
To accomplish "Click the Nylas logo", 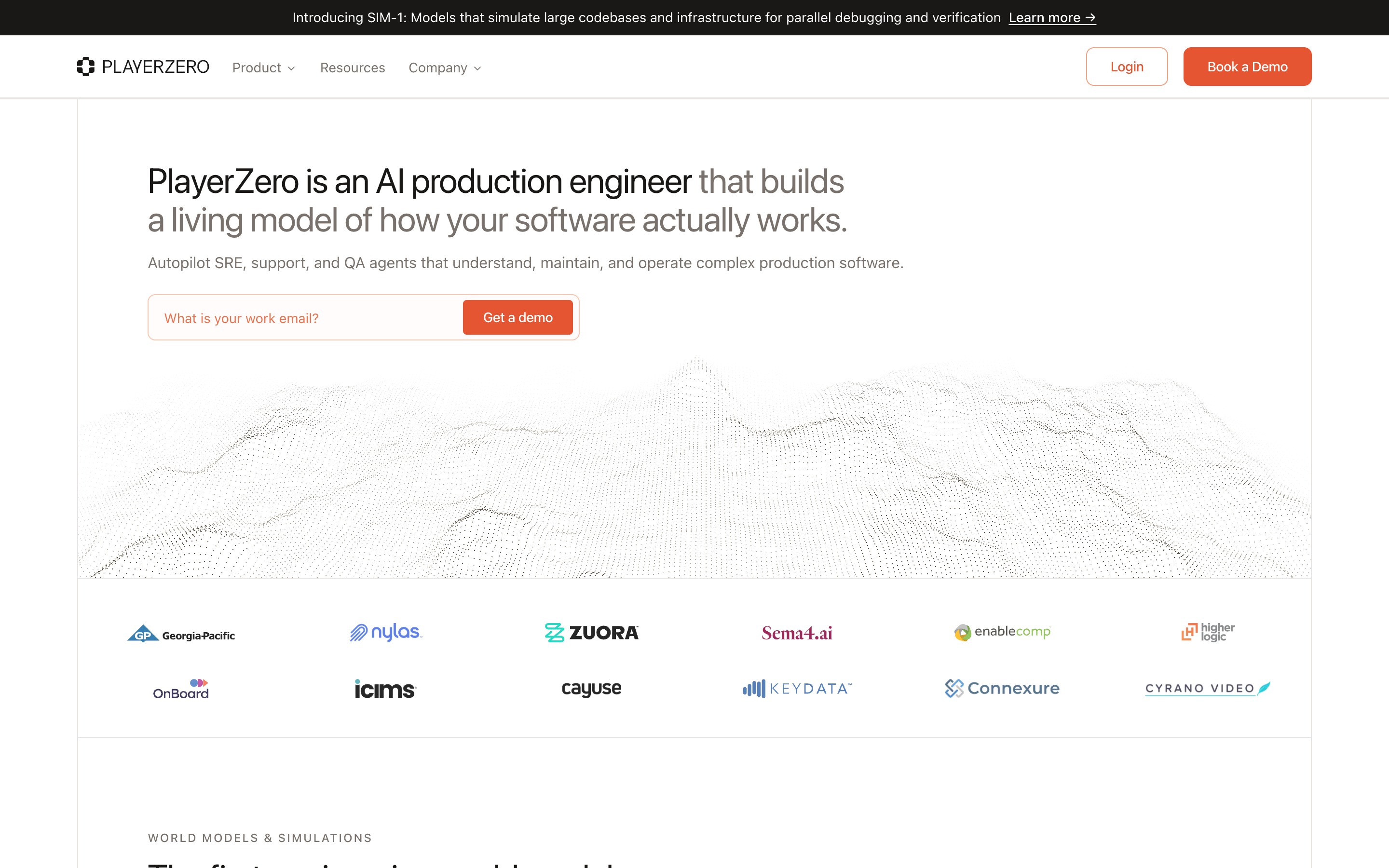I will click(386, 632).
